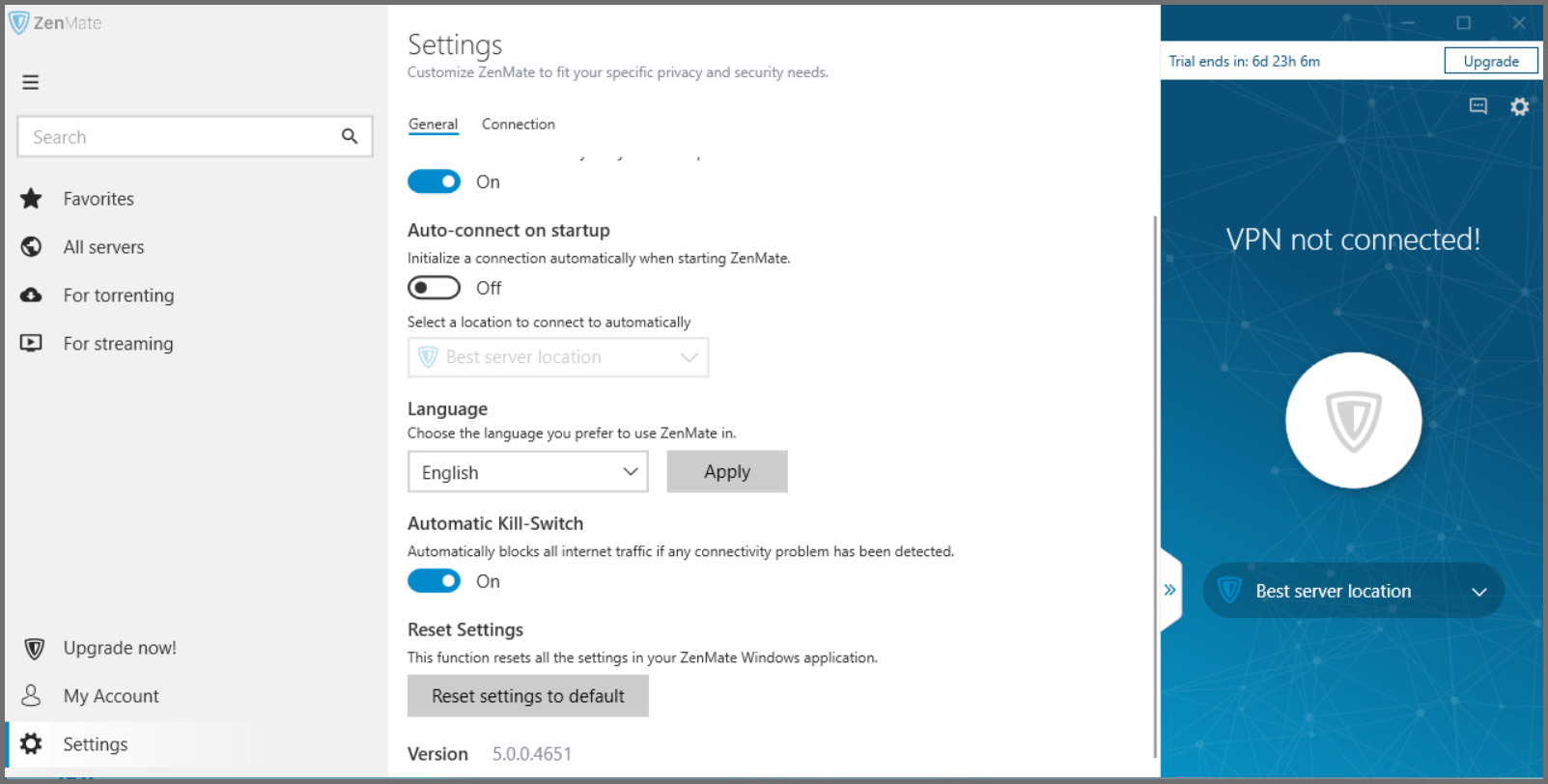Switch to the General tab
Viewport: 1548px width, 784px height.
433,125
